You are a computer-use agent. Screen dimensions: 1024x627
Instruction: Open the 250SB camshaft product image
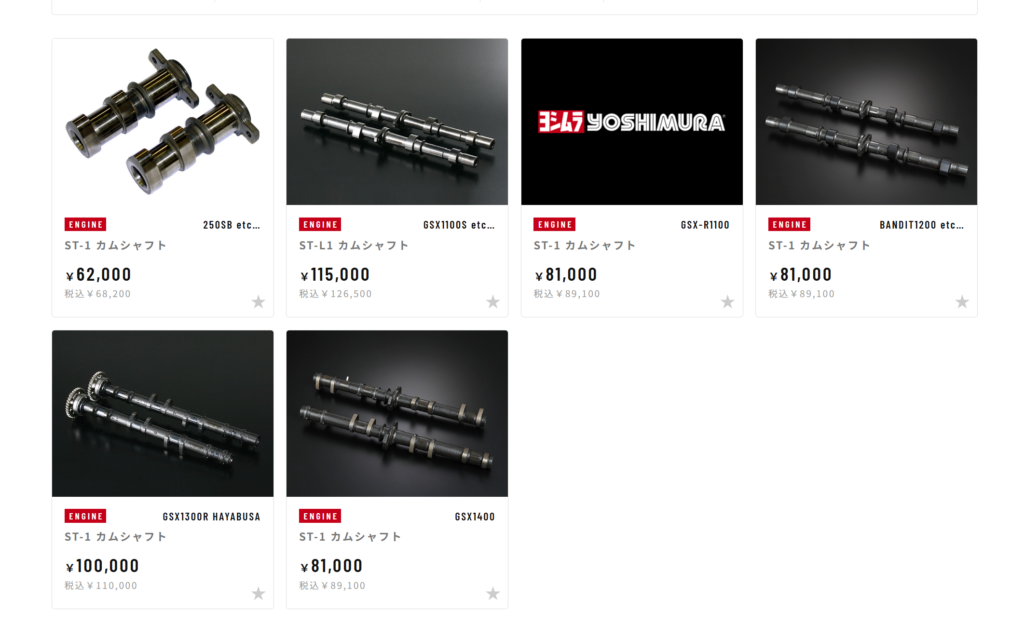[x=163, y=121]
